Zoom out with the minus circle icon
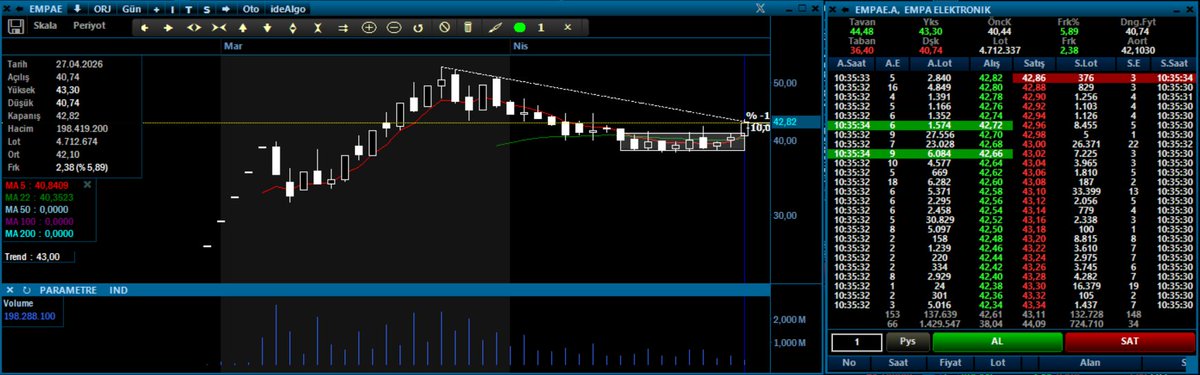Image resolution: width=1200 pixels, height=375 pixels. 393,27
